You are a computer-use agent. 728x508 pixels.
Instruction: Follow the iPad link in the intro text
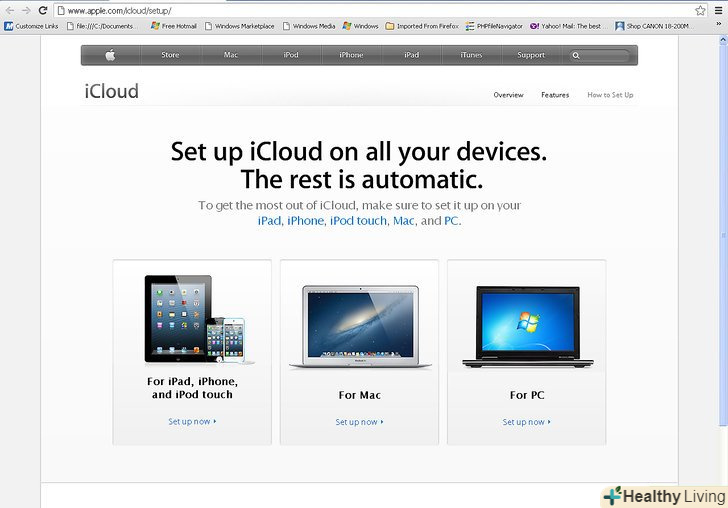coord(269,221)
